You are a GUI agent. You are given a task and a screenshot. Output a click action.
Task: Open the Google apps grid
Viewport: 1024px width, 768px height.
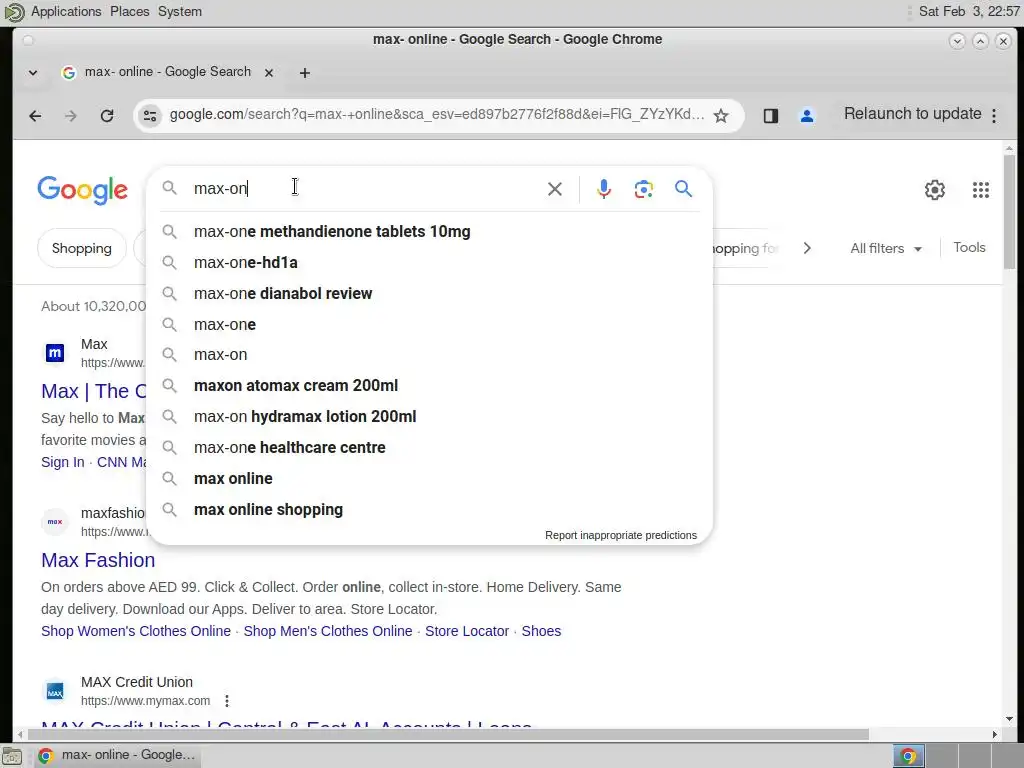[x=981, y=190]
